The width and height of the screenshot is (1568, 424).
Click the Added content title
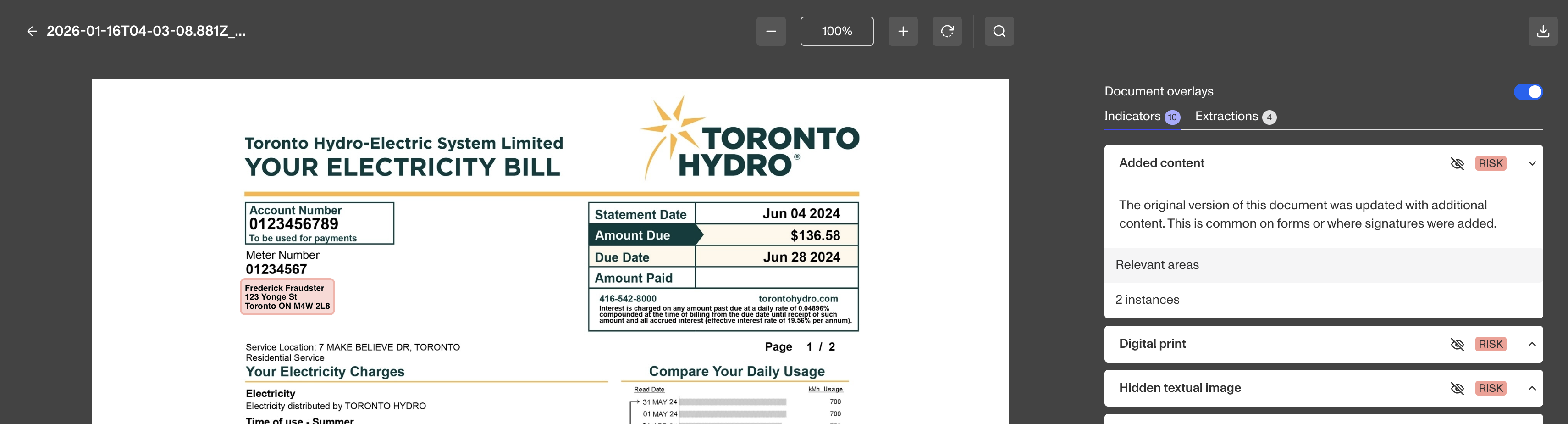click(x=1161, y=163)
